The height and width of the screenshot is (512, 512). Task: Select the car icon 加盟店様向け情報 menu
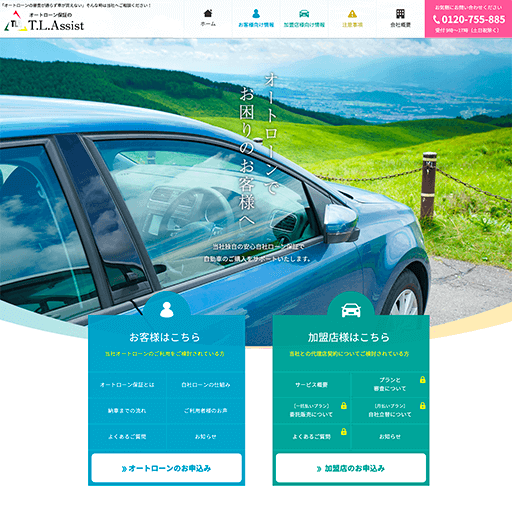click(304, 14)
